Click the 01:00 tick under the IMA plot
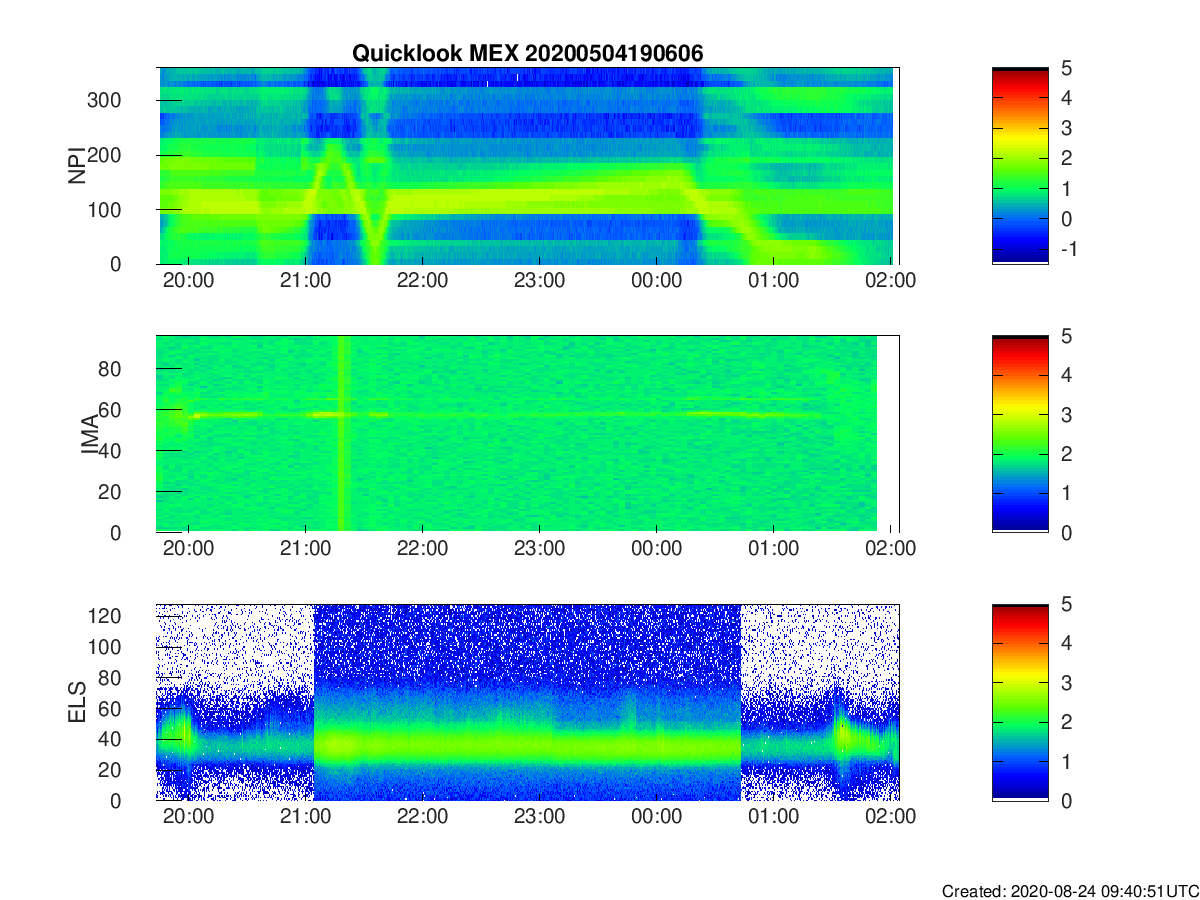This screenshot has width=1200, height=900. pyautogui.click(x=773, y=549)
